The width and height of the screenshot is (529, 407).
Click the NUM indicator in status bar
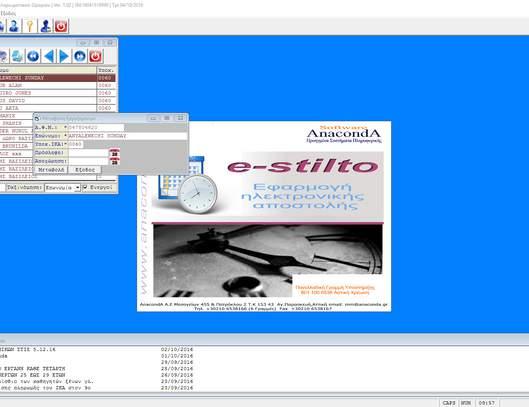tap(466, 403)
